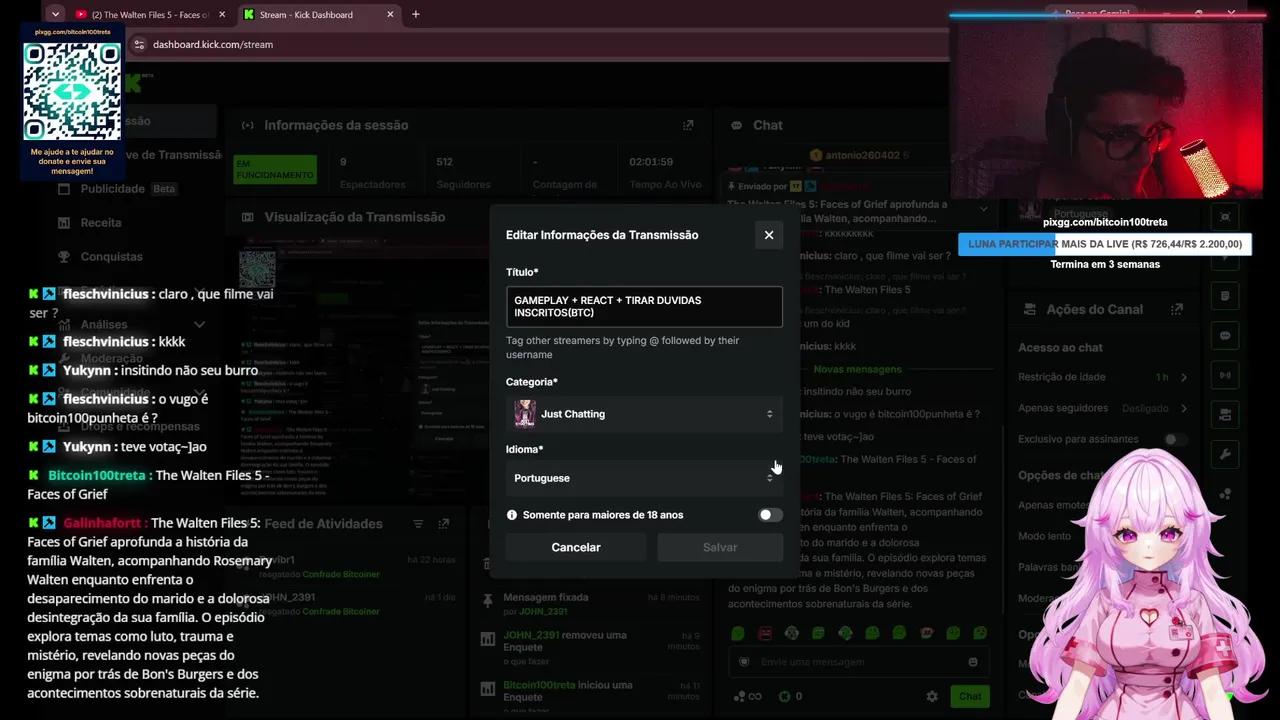Open Conquistas in the sidebar
Image resolution: width=1280 pixels, height=720 pixels.
(112, 257)
